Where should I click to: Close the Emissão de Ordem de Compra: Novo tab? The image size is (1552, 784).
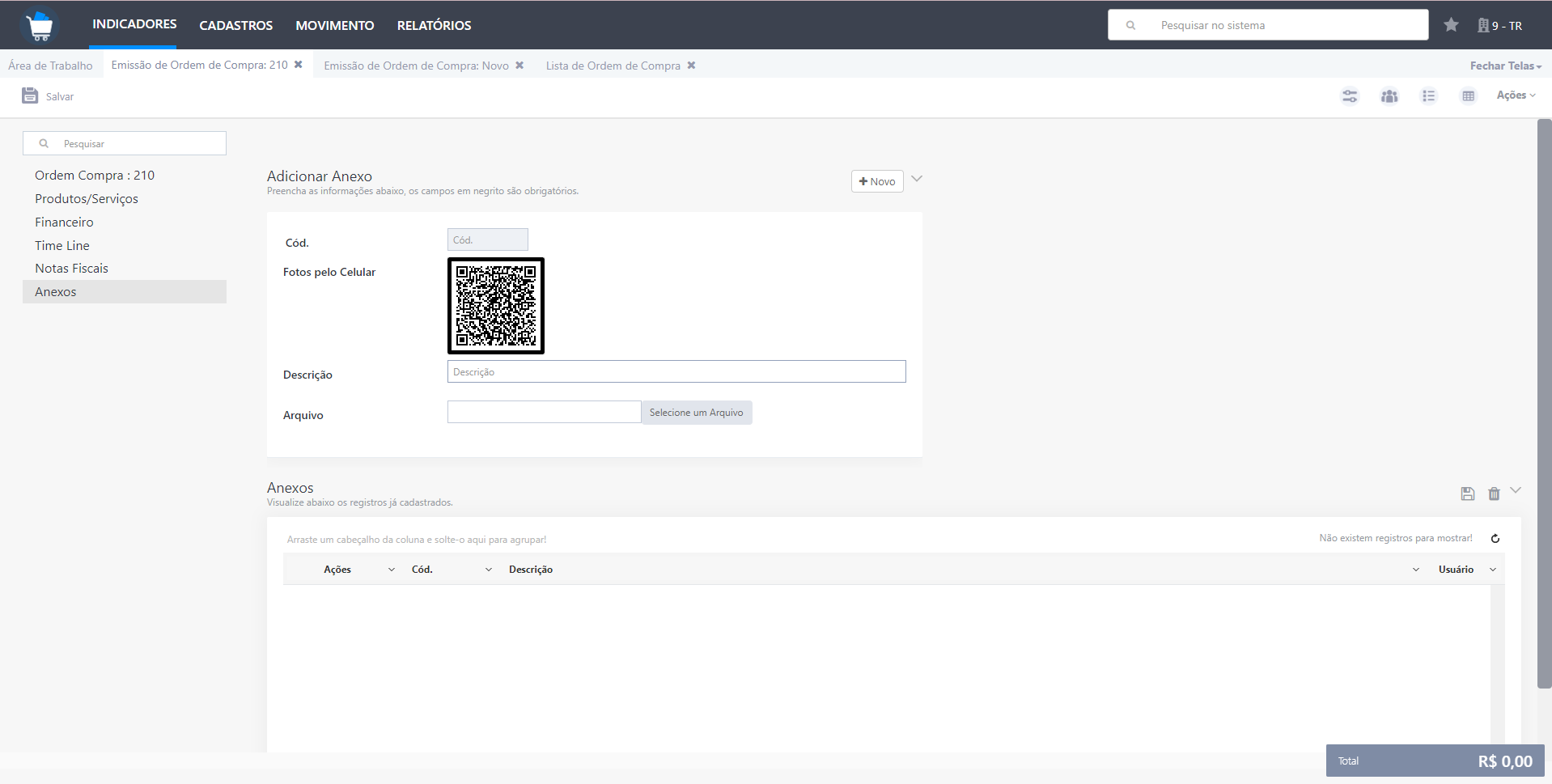pos(519,66)
